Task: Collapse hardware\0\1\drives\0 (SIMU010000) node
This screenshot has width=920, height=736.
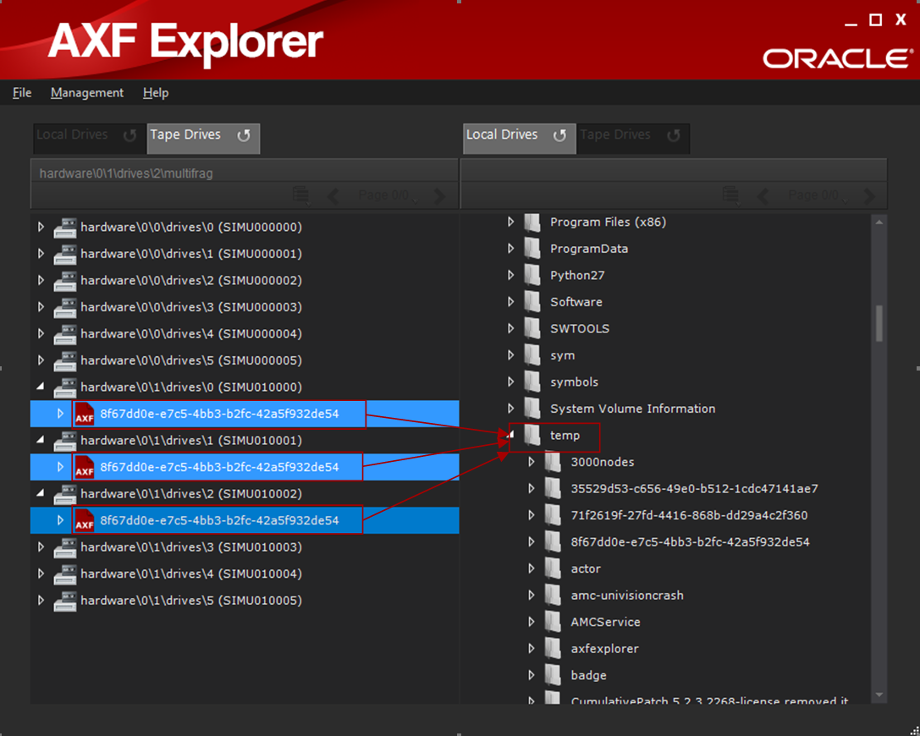Action: (40, 387)
